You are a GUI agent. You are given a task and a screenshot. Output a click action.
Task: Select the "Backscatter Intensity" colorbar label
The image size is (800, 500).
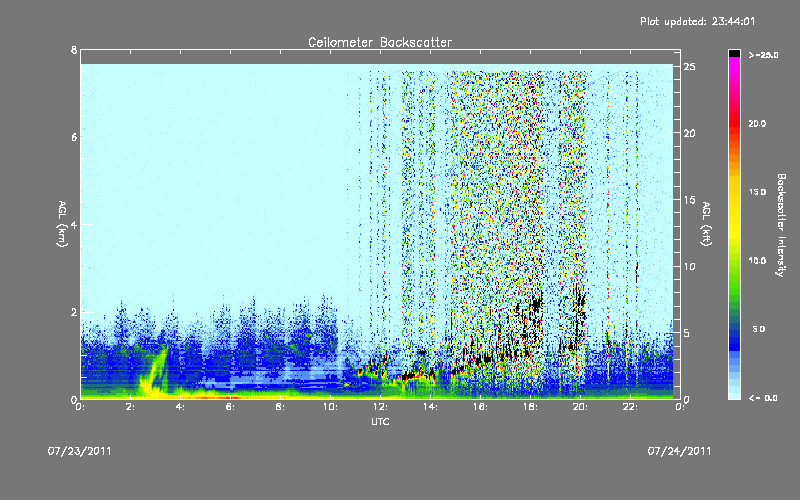coord(781,225)
